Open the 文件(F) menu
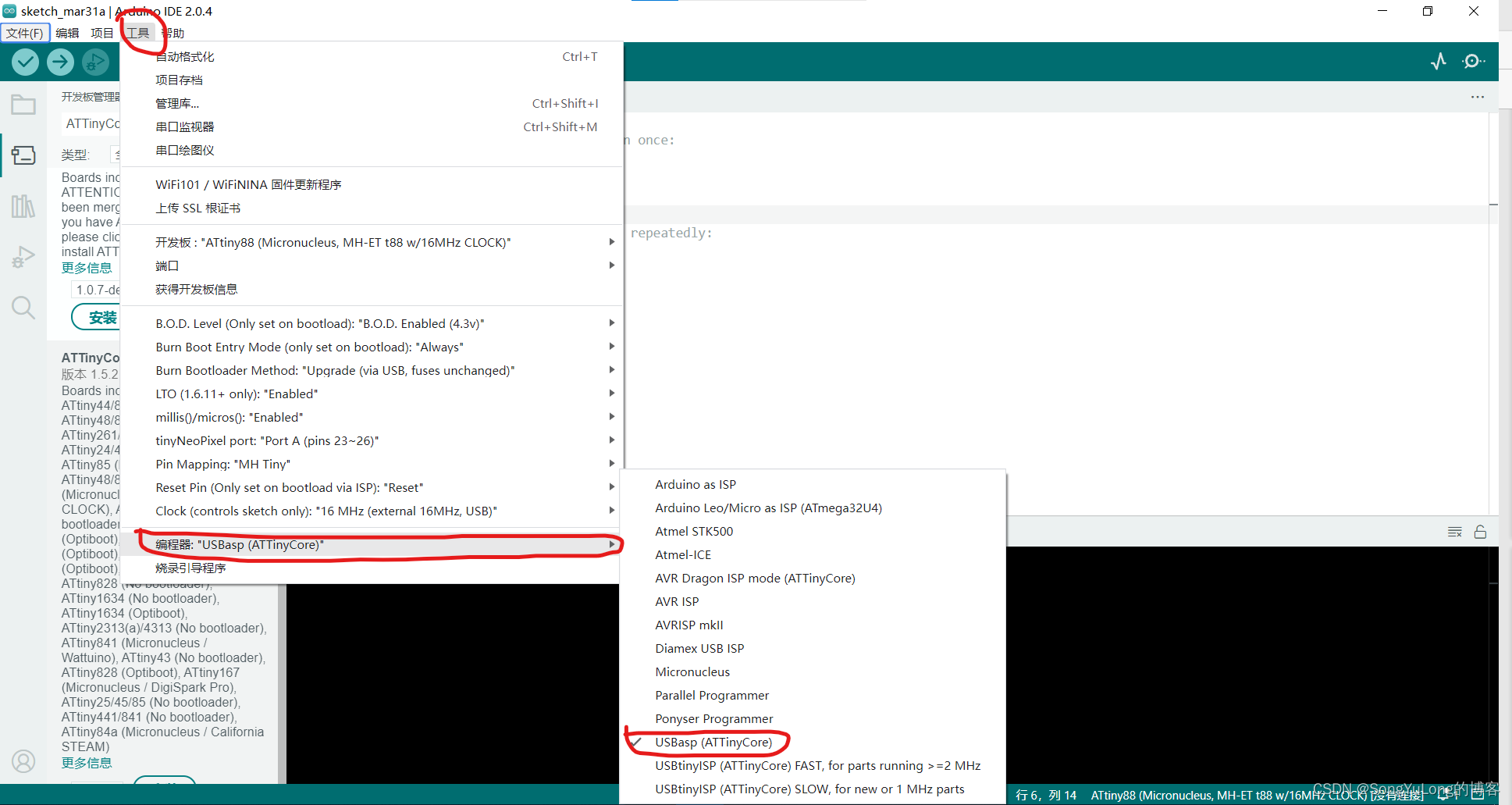This screenshot has width=1512, height=805. tap(25, 33)
